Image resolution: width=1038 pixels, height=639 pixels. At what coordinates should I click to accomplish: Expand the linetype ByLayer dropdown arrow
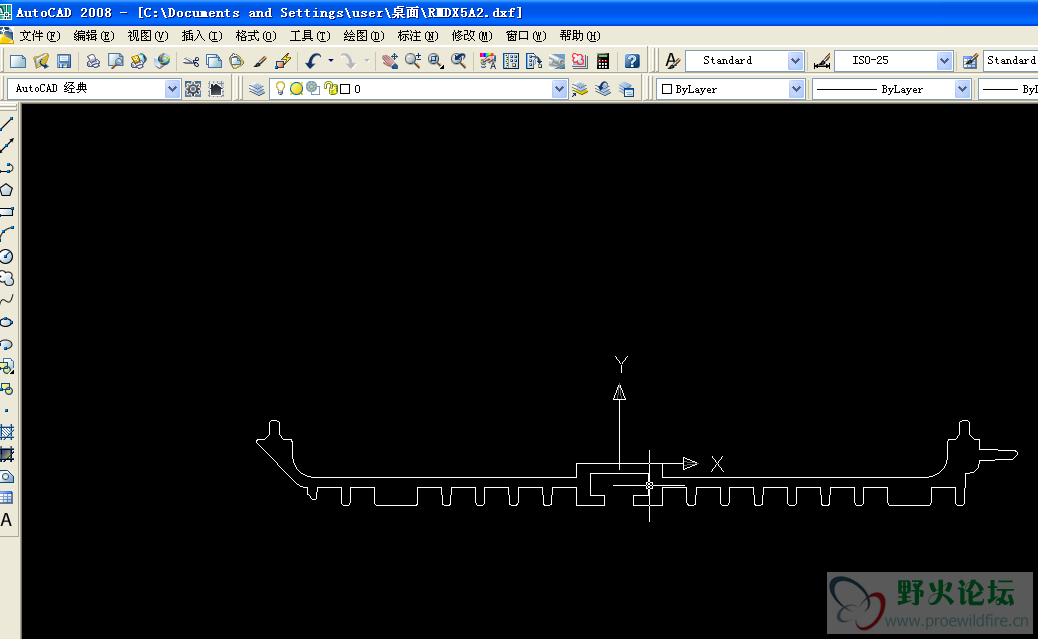[x=962, y=89]
